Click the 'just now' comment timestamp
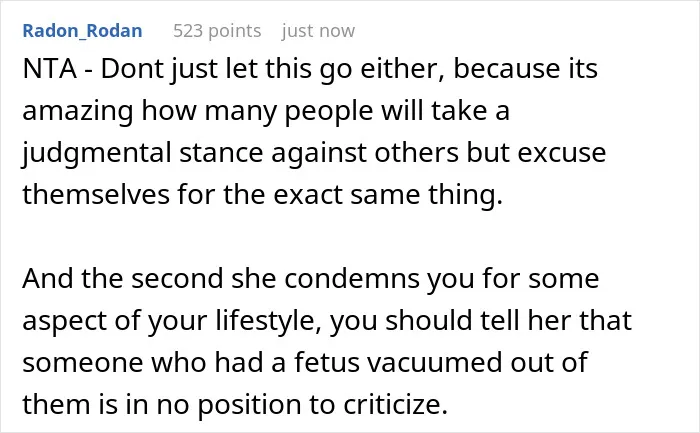 pyautogui.click(x=318, y=31)
